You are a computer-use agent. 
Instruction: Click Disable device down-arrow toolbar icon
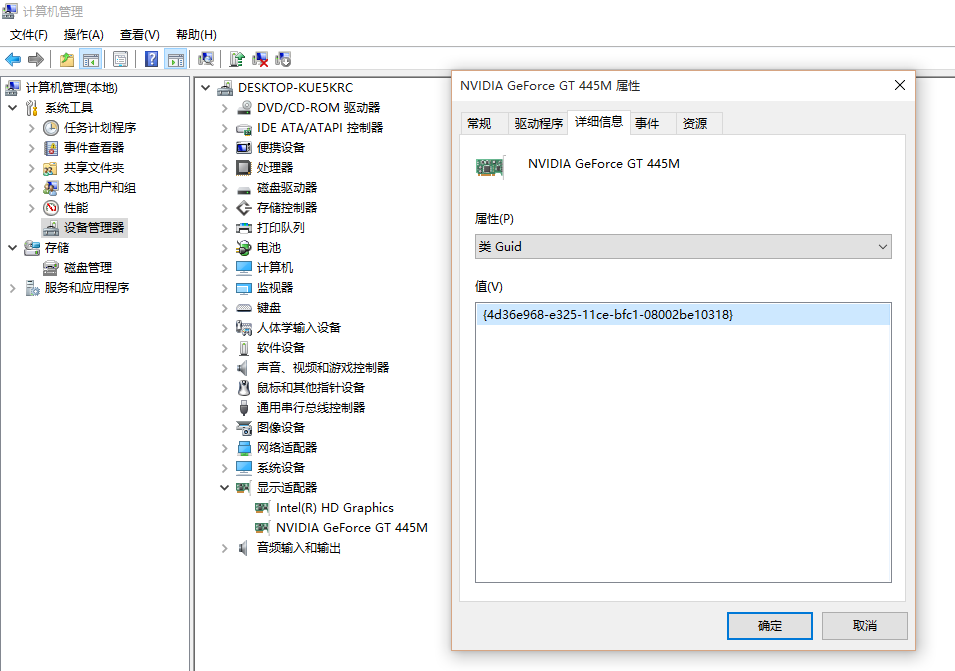tap(283, 59)
